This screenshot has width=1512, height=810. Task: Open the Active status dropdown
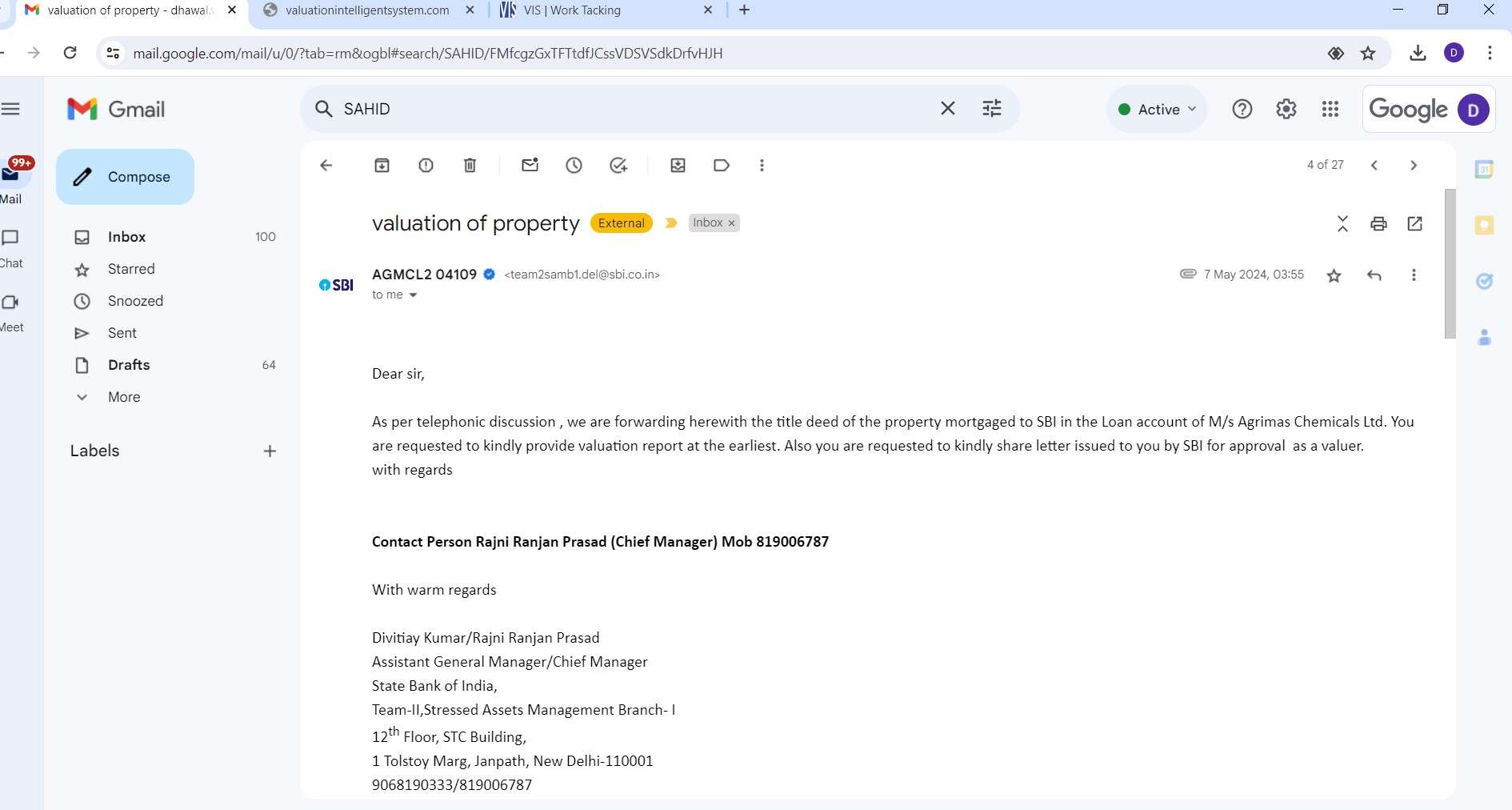tap(1157, 110)
